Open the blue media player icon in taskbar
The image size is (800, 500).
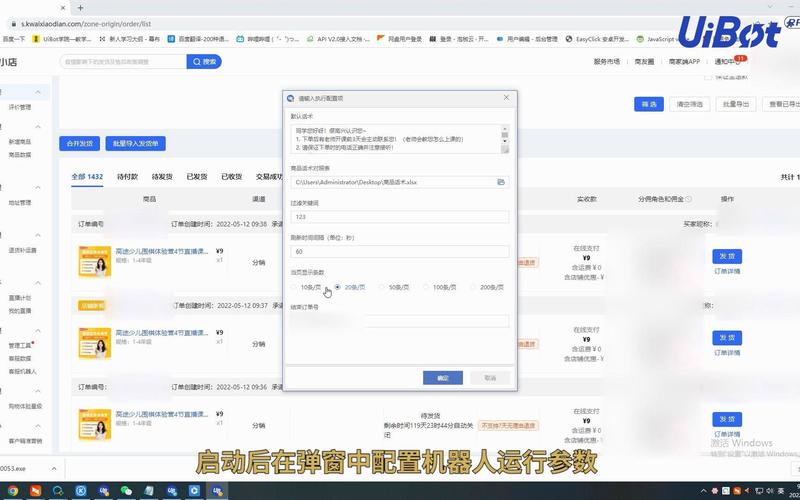(x=194, y=491)
